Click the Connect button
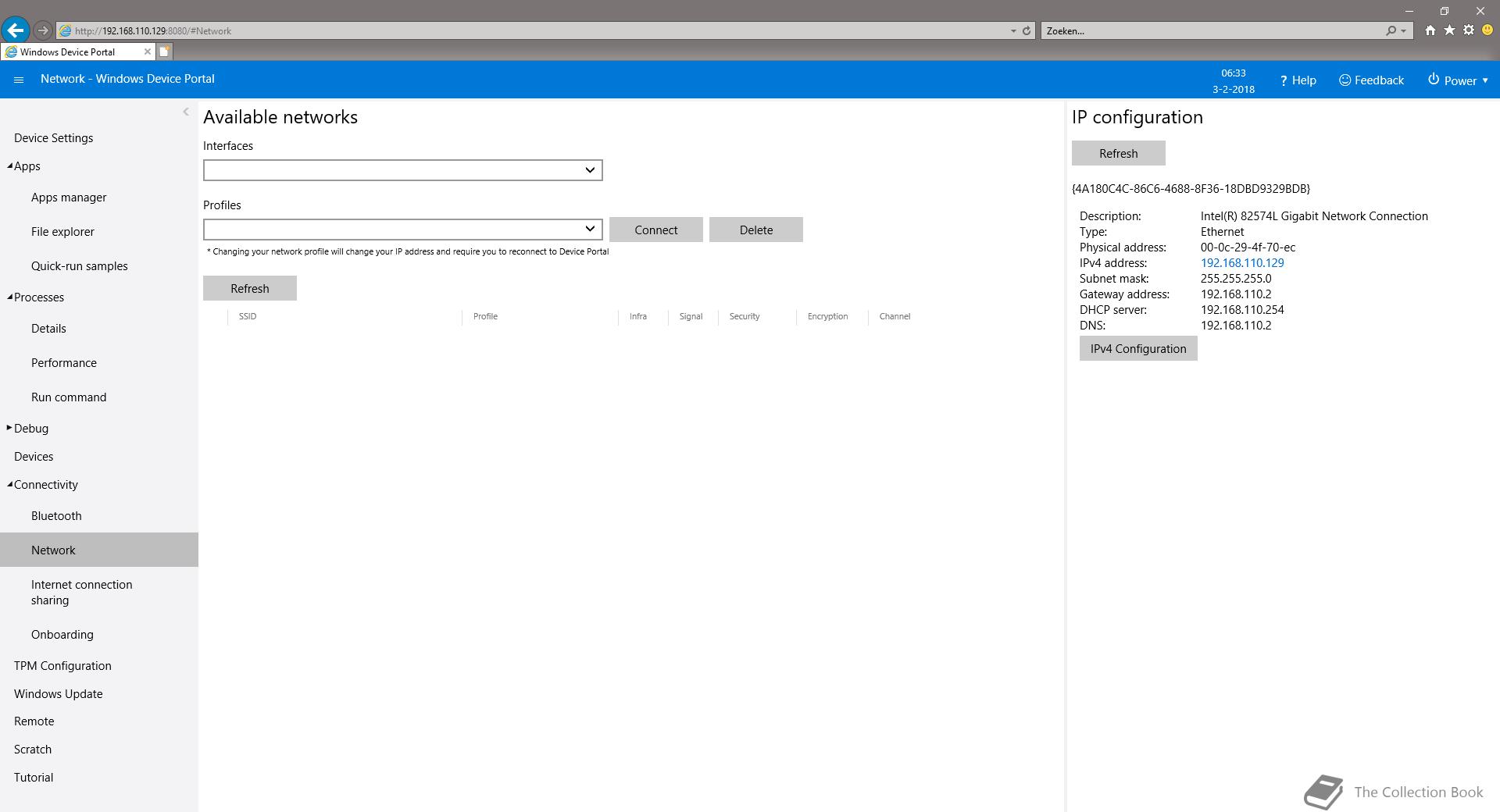The height and width of the screenshot is (812, 1500). point(656,230)
